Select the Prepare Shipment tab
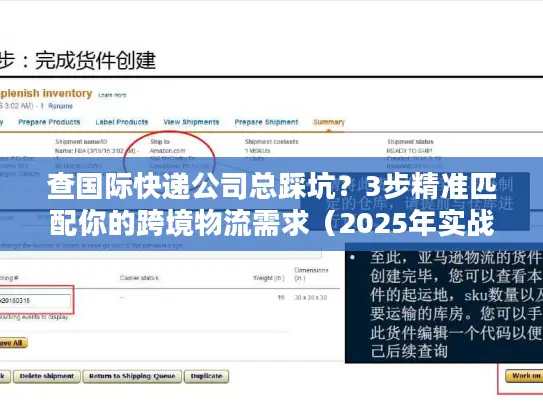Viewport: 543px width, 408px height. 266,122
